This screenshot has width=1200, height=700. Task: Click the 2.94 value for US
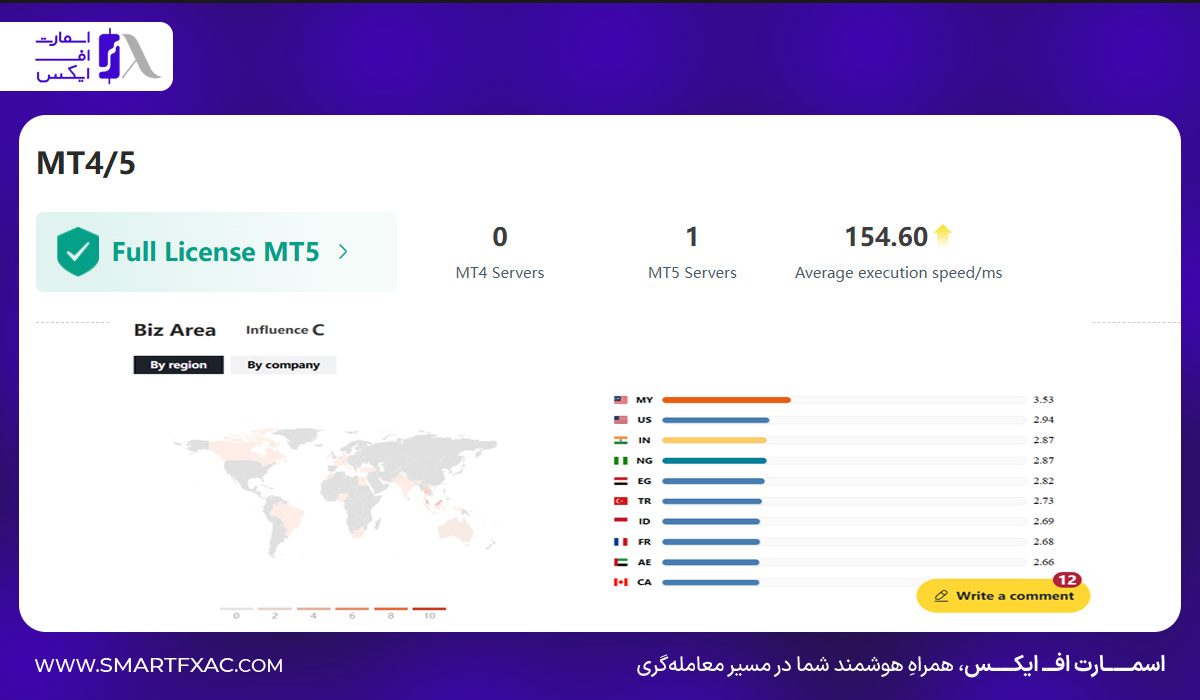pos(1044,420)
